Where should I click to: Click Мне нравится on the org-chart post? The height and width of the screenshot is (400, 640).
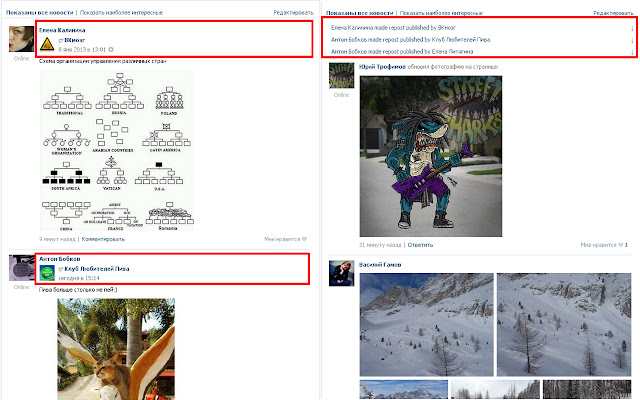pyautogui.click(x=285, y=239)
